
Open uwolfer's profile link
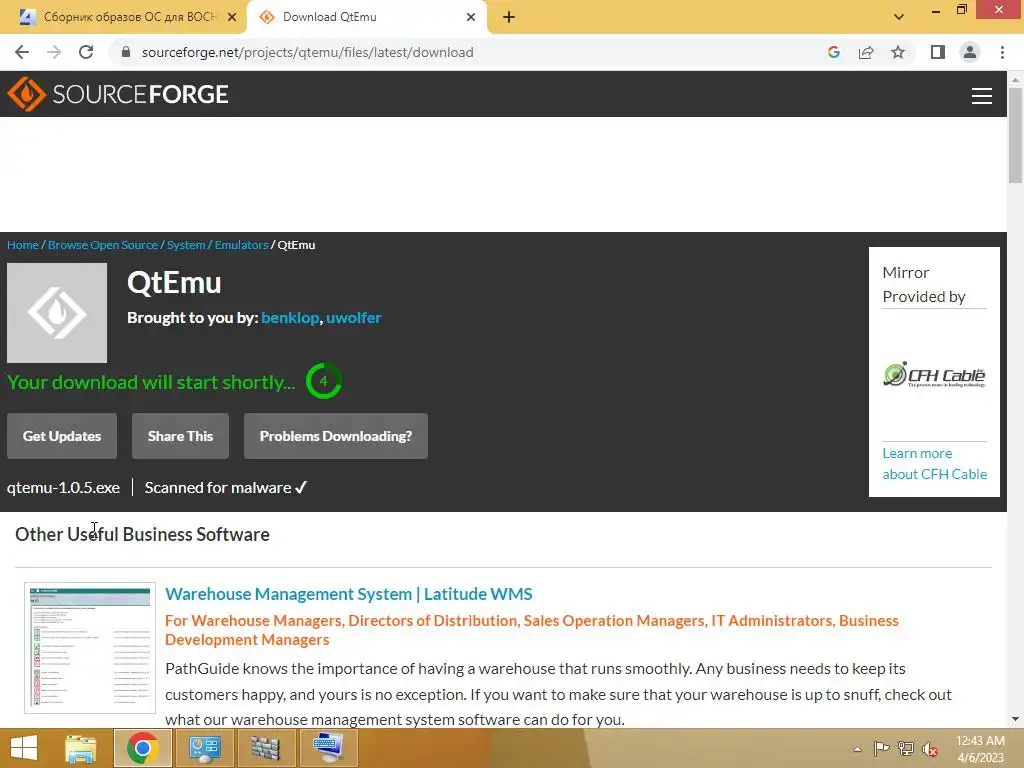coord(353,317)
